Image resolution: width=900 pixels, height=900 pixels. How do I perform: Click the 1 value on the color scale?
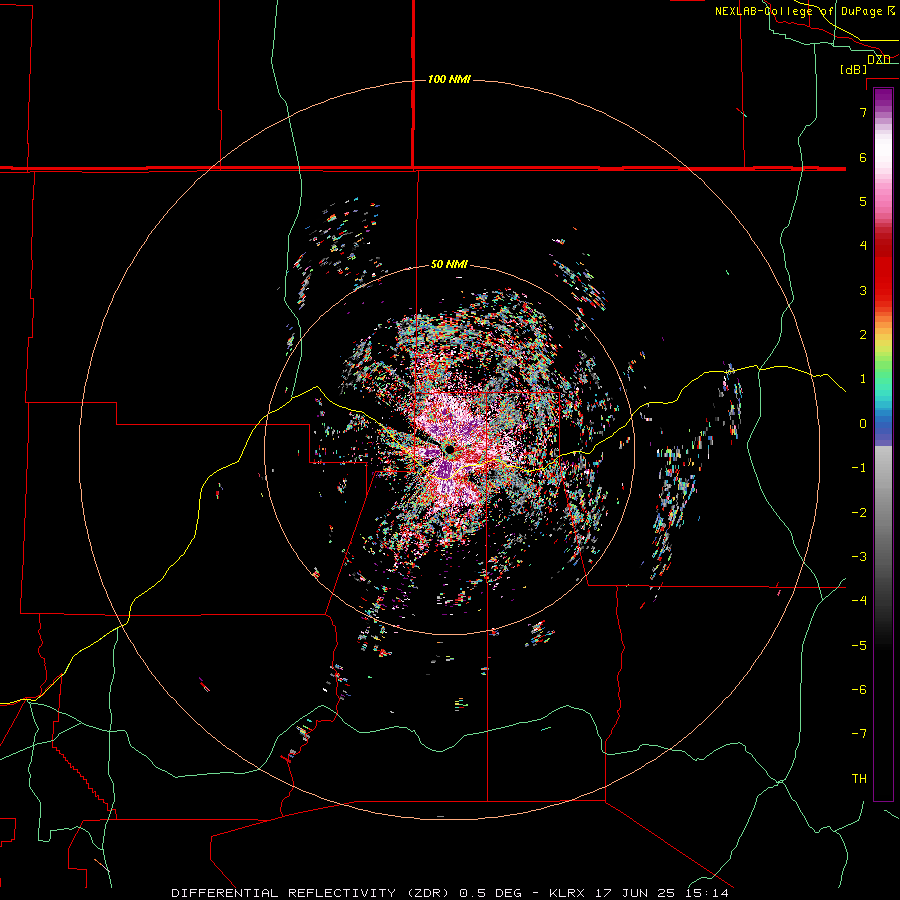tap(863, 379)
